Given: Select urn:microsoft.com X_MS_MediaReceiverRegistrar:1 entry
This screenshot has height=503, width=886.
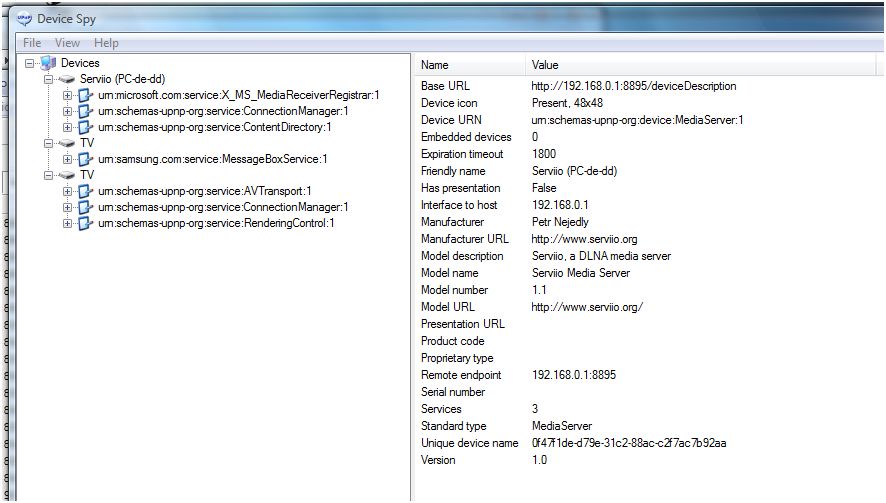Looking at the screenshot, I should point(238,95).
